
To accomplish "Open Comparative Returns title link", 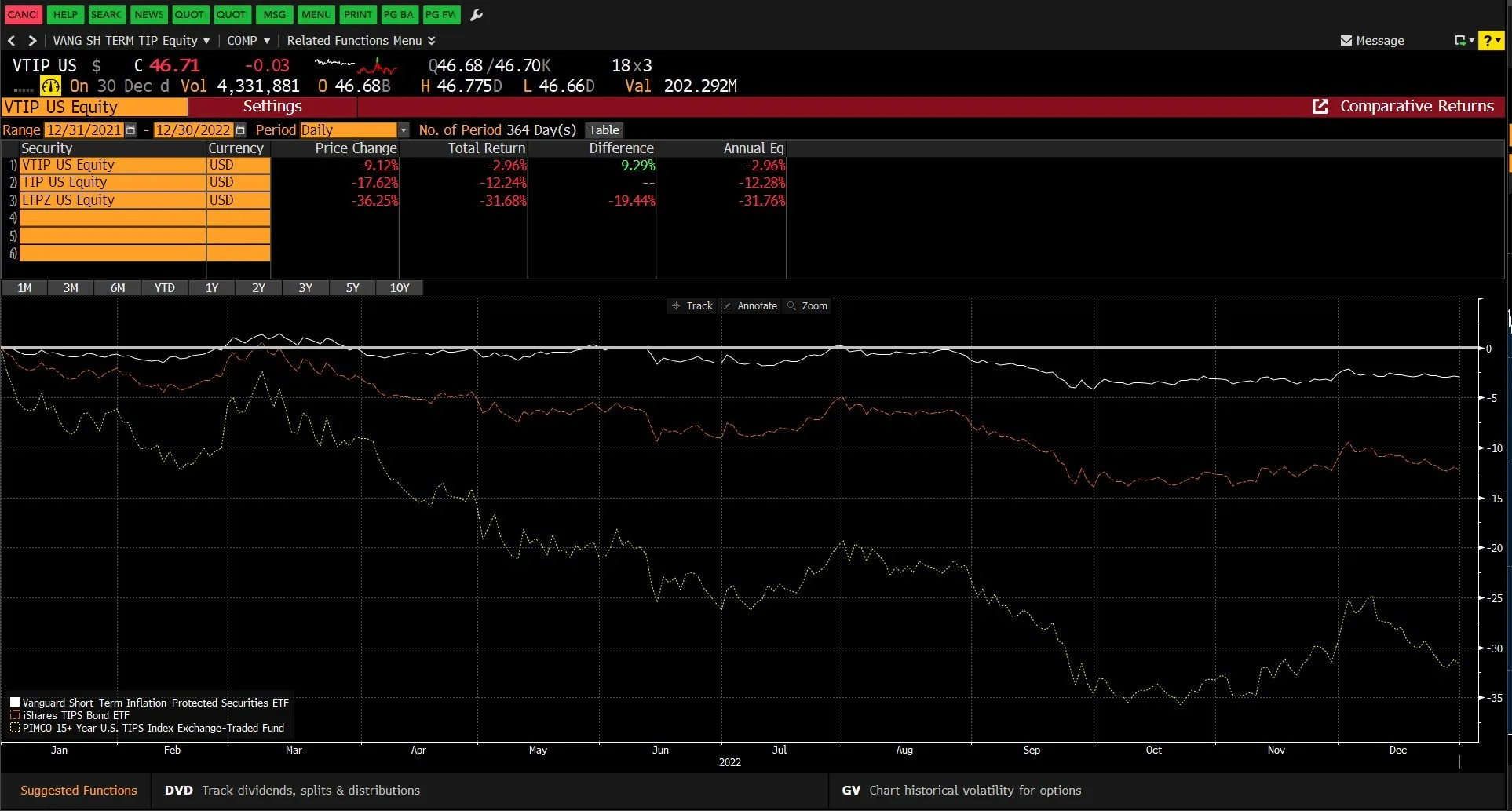I will tap(1416, 106).
